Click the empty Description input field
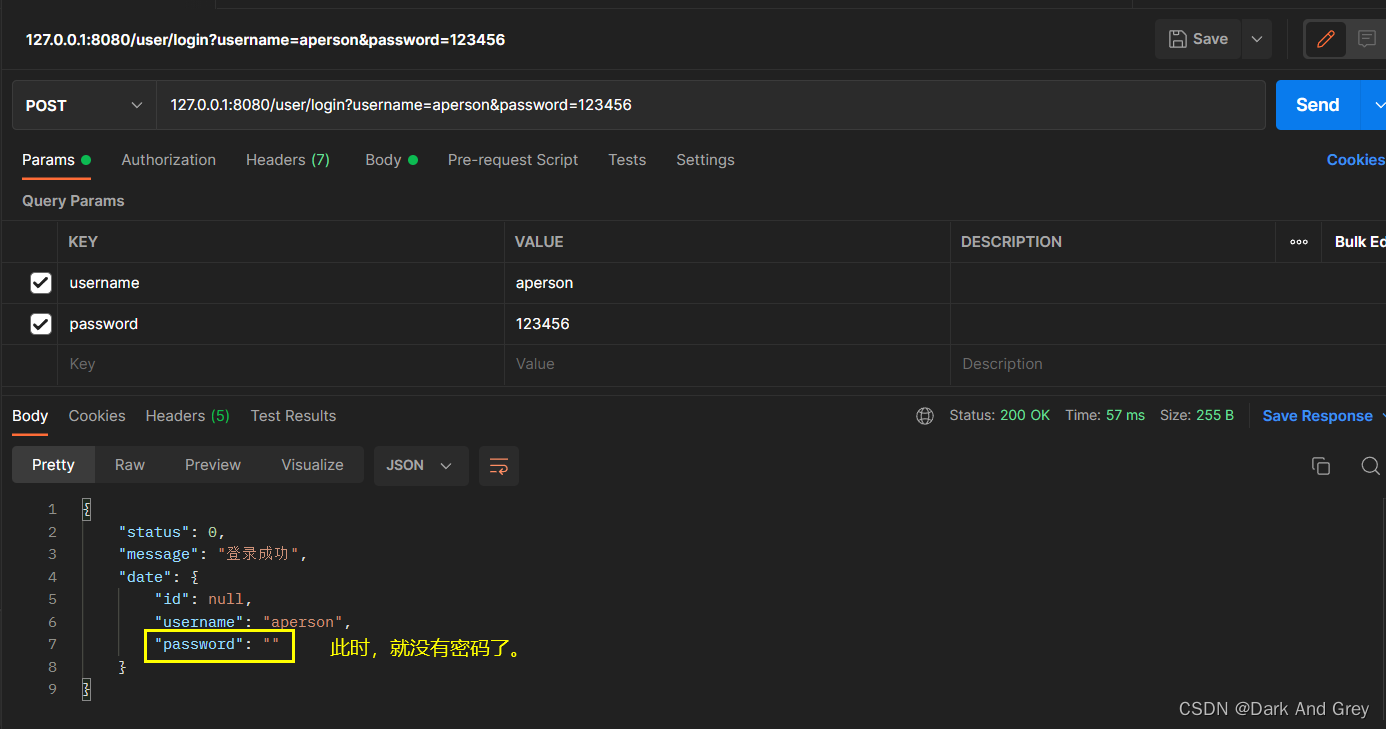This screenshot has height=729, width=1386. 1168,364
